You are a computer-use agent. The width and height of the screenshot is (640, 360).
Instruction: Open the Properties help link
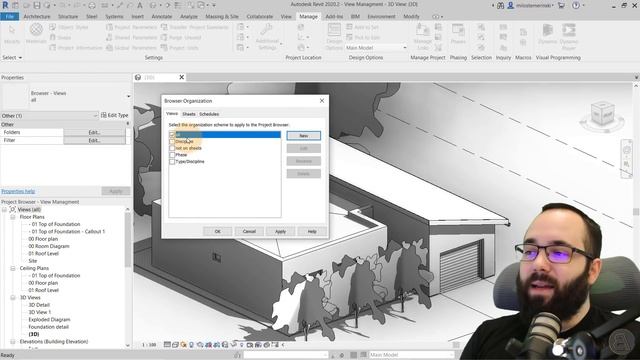pyautogui.click(x=18, y=191)
